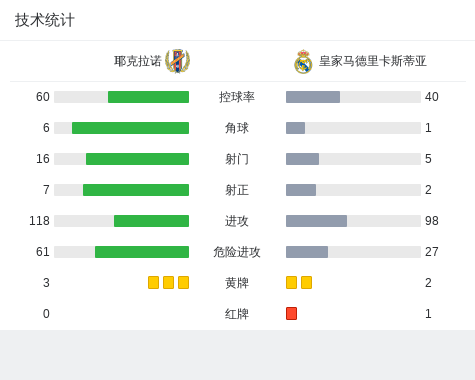Click the 技术统计 section title

[45, 20]
